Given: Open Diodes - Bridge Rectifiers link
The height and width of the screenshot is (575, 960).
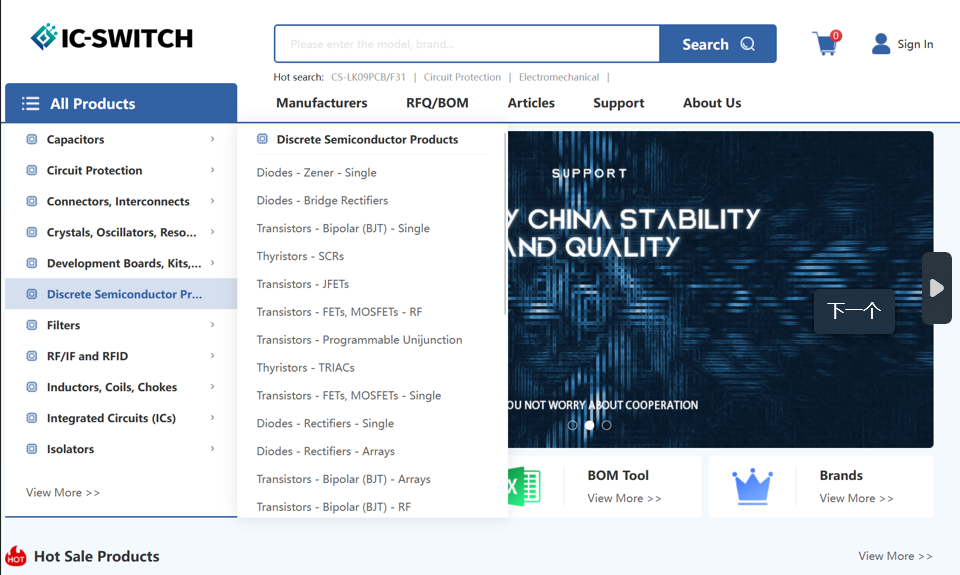Looking at the screenshot, I should 322,201.
